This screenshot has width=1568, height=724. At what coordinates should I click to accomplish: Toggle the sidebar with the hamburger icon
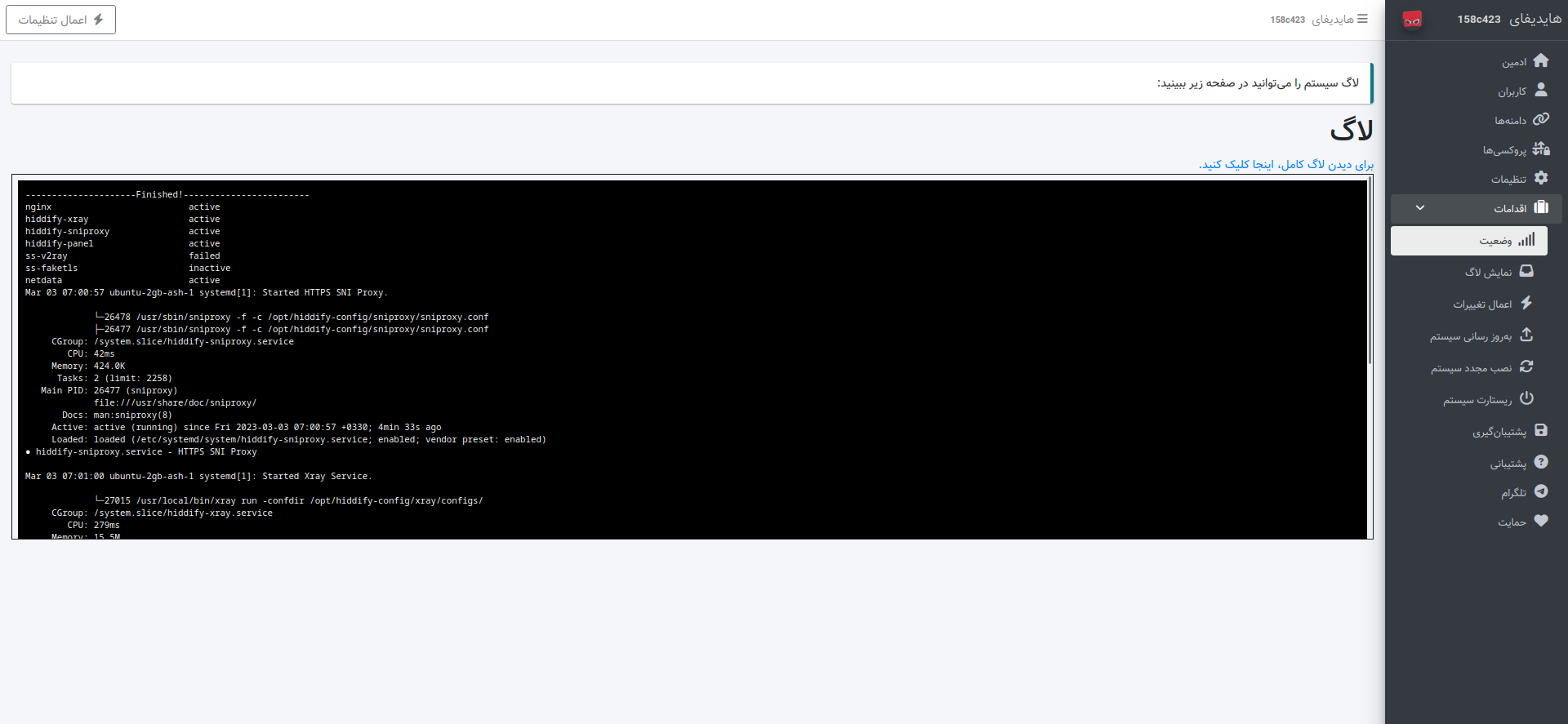tap(1362, 19)
